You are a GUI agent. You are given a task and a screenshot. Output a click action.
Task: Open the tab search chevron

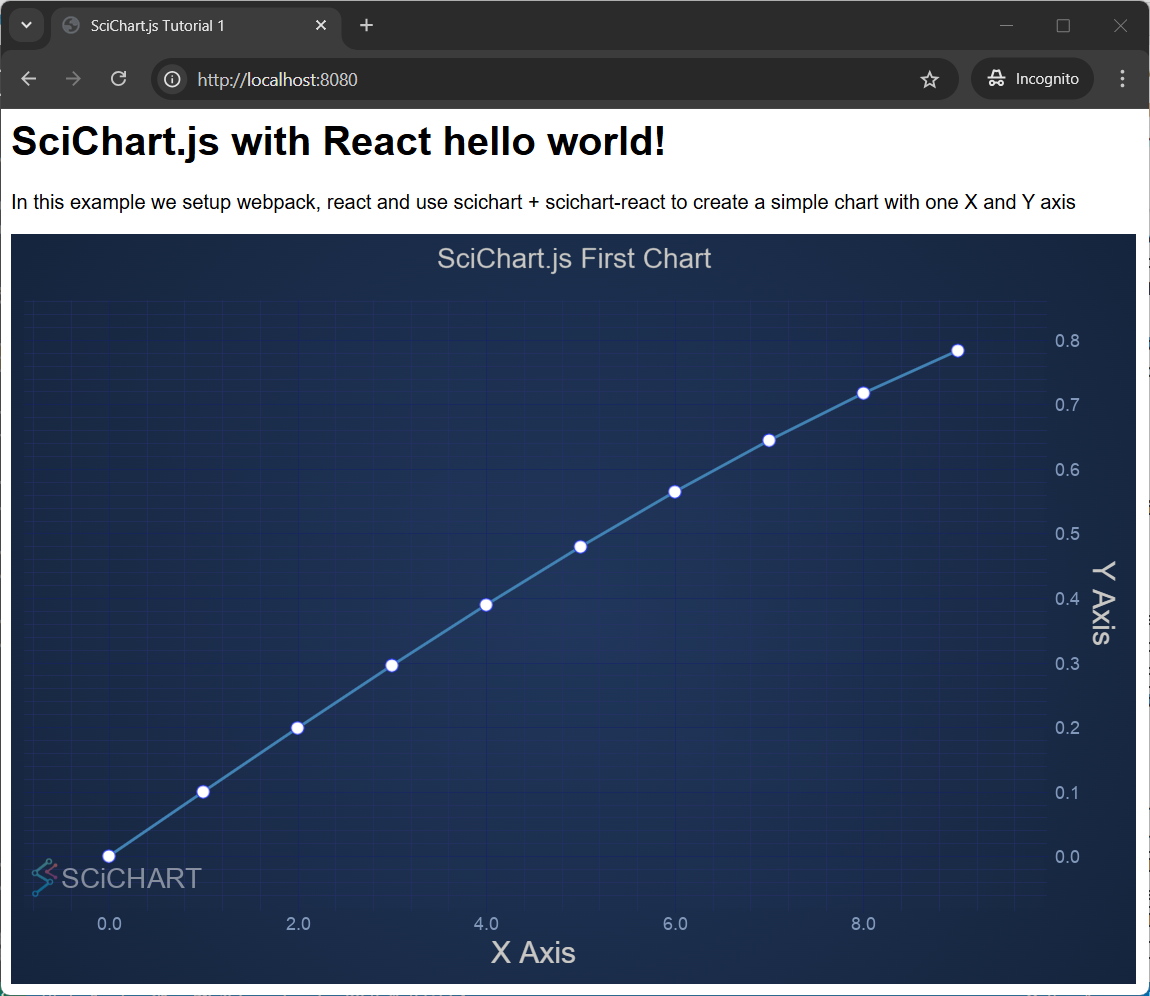[25, 25]
